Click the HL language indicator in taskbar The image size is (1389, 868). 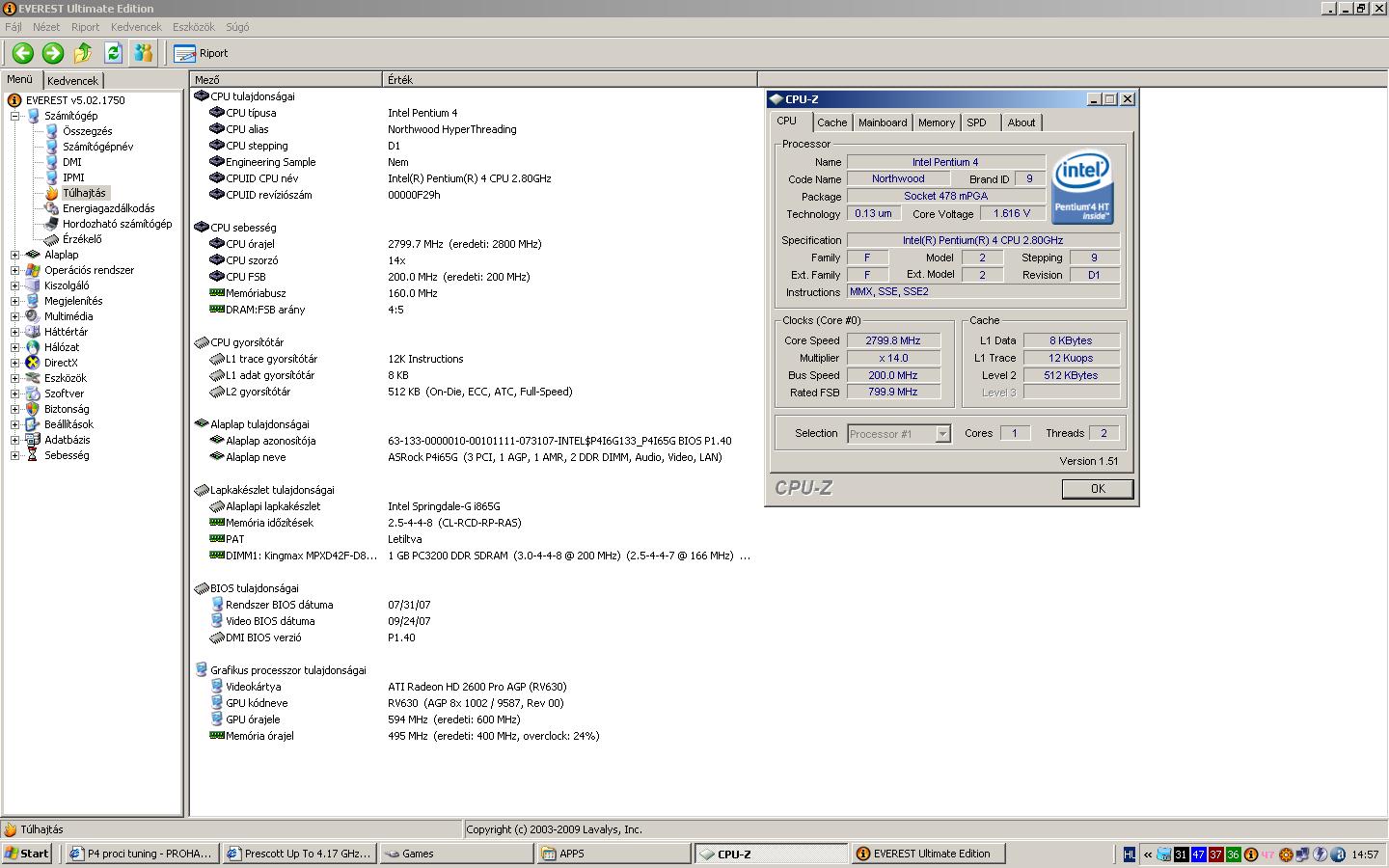(x=1130, y=854)
